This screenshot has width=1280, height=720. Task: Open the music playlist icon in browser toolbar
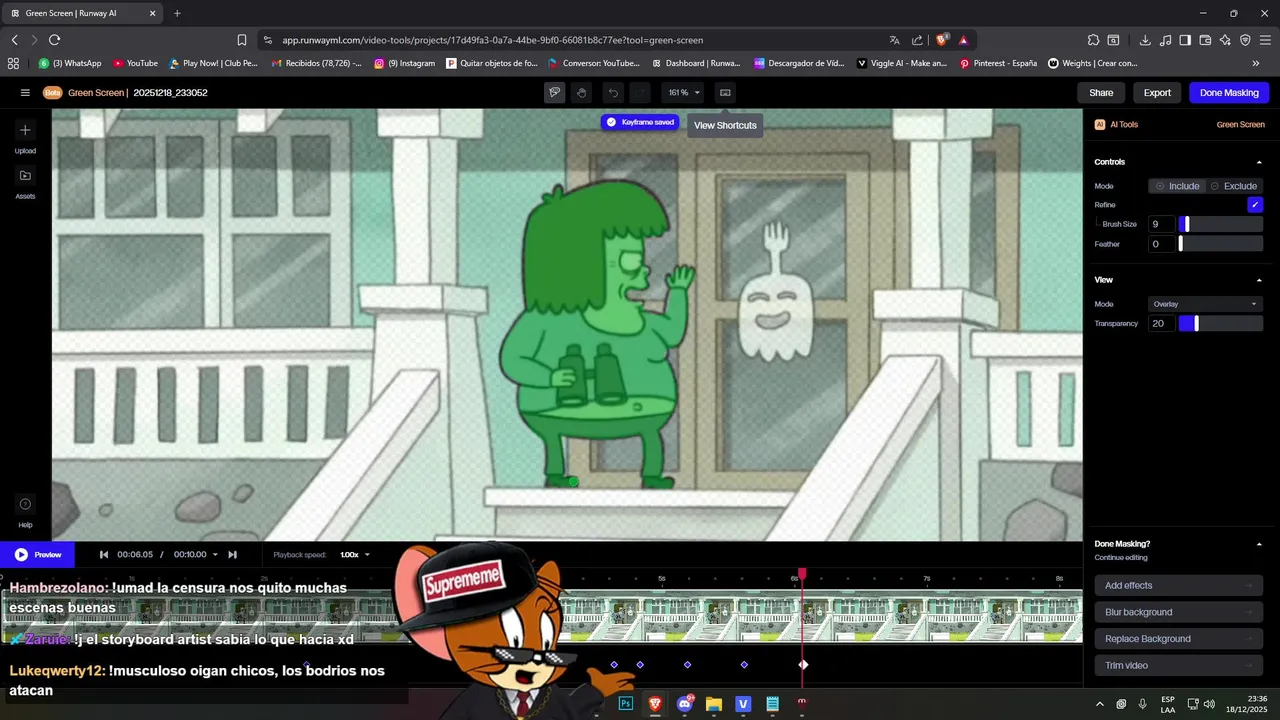[1165, 40]
